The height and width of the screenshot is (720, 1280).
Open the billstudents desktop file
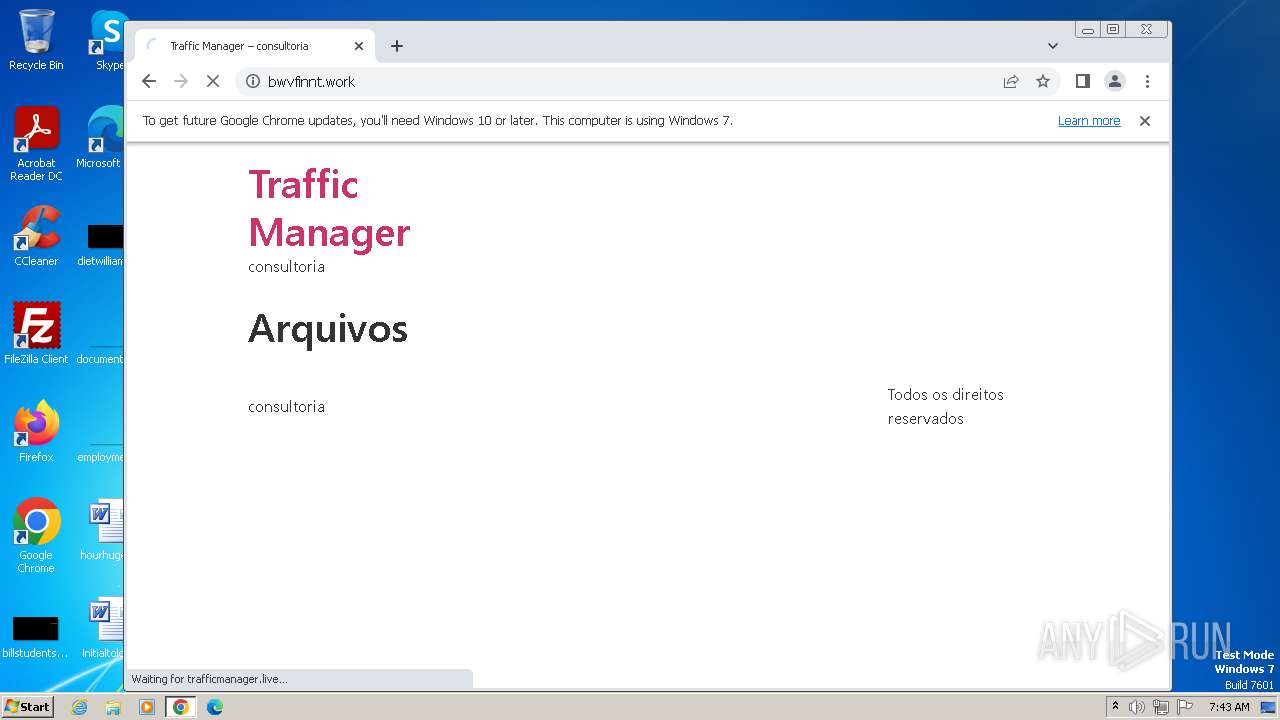click(35, 636)
